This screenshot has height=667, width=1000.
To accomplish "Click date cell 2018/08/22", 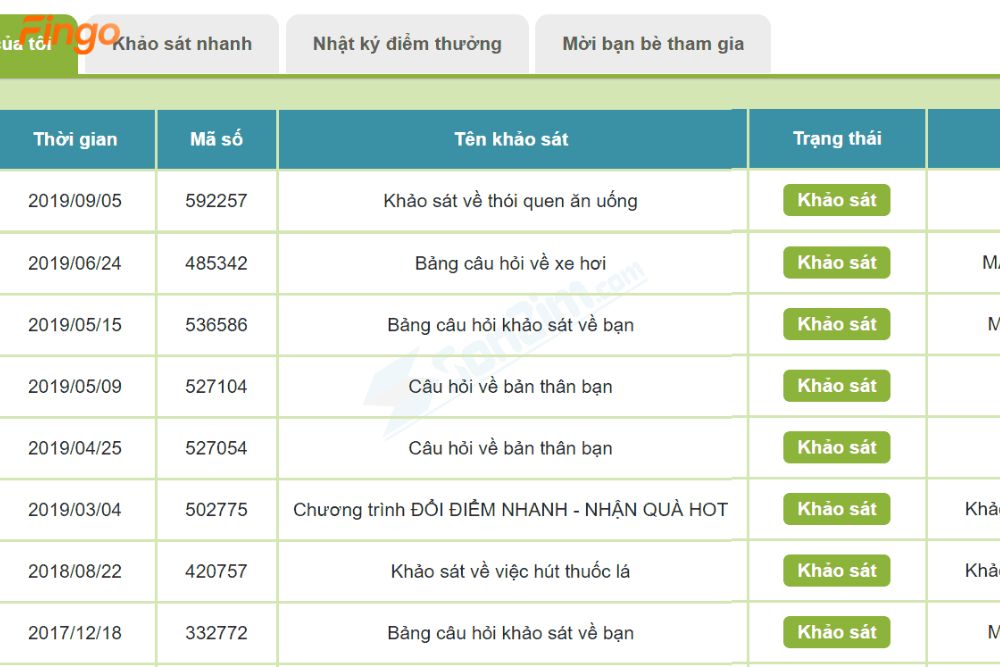I will click(75, 571).
